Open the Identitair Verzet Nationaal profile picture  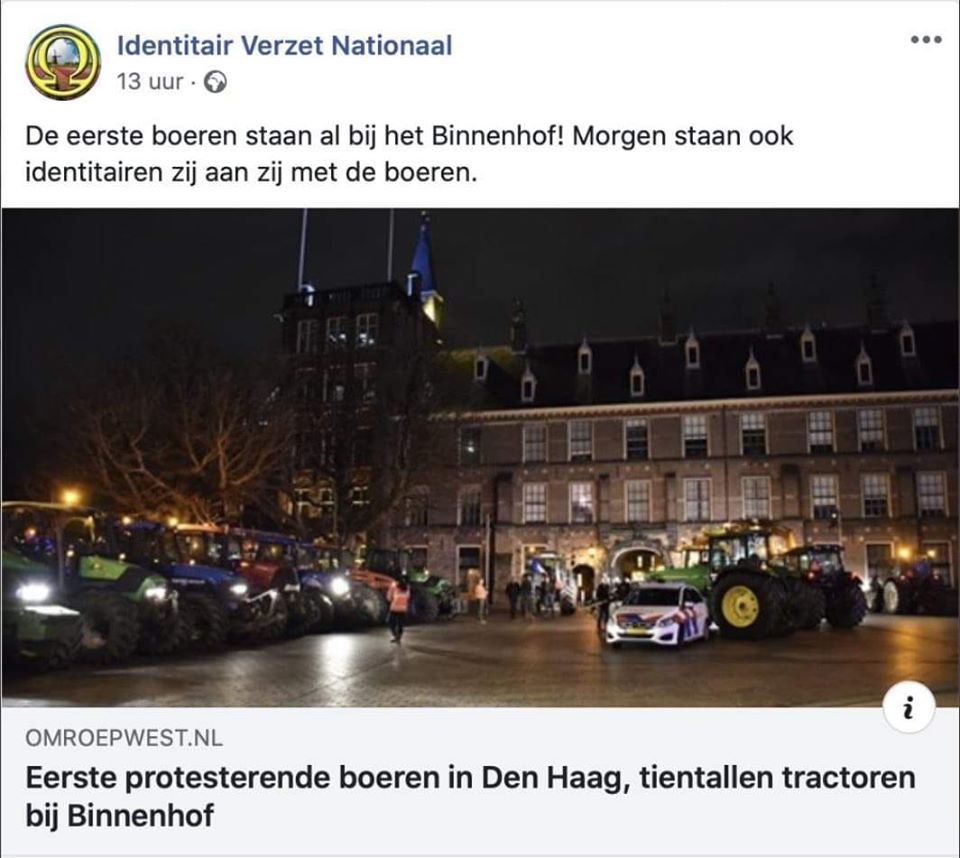[63, 62]
